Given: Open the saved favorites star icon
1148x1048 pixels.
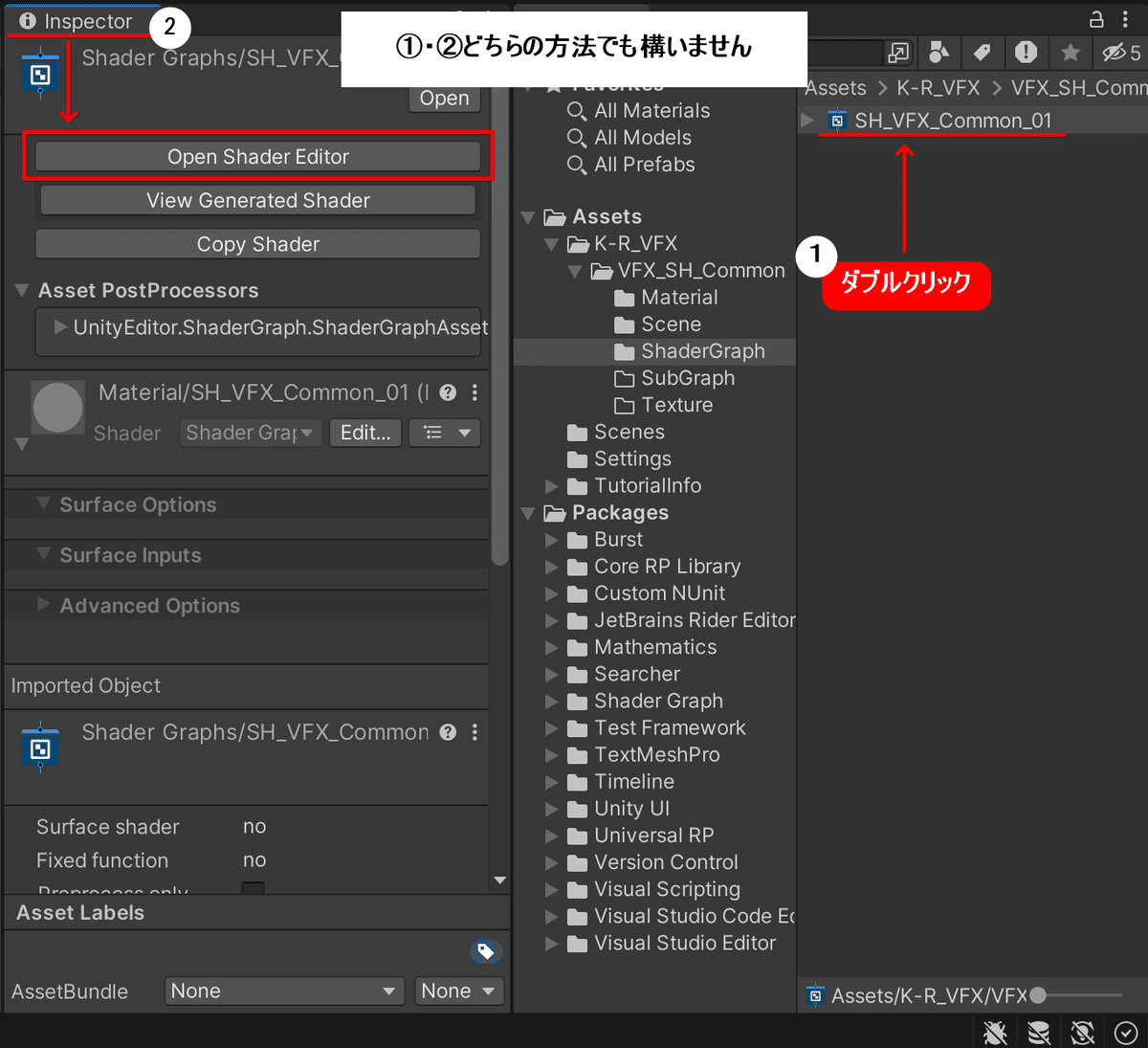Looking at the screenshot, I should [x=1071, y=52].
